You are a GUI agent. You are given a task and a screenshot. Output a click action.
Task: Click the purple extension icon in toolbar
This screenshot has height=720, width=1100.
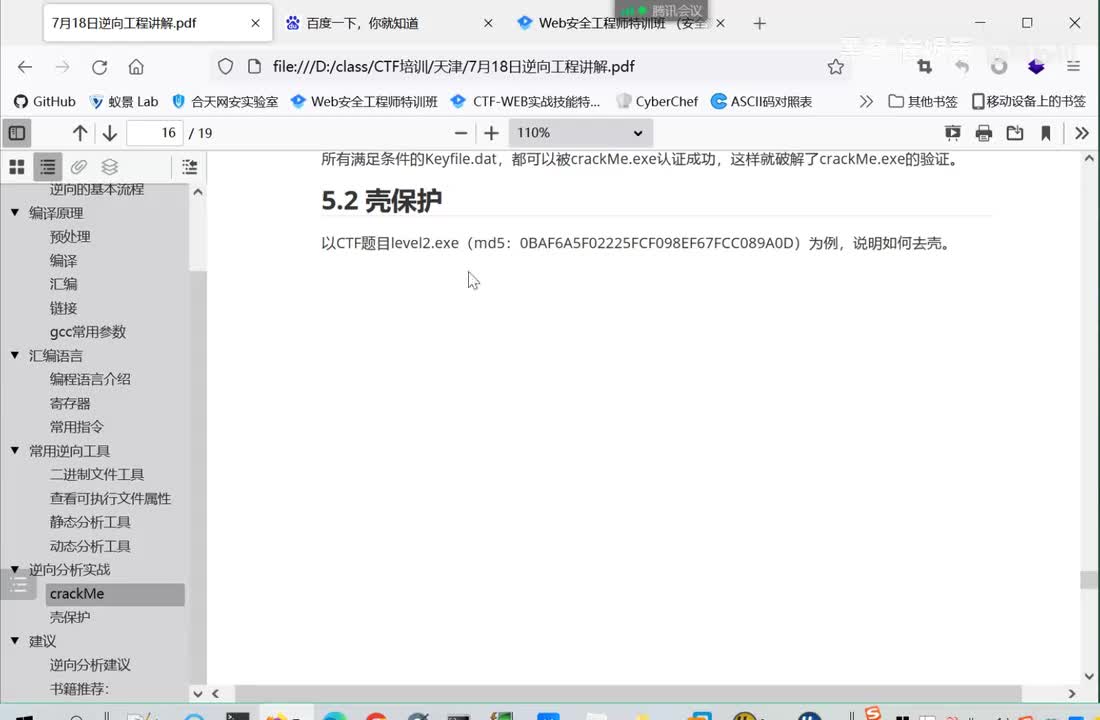click(x=1036, y=67)
